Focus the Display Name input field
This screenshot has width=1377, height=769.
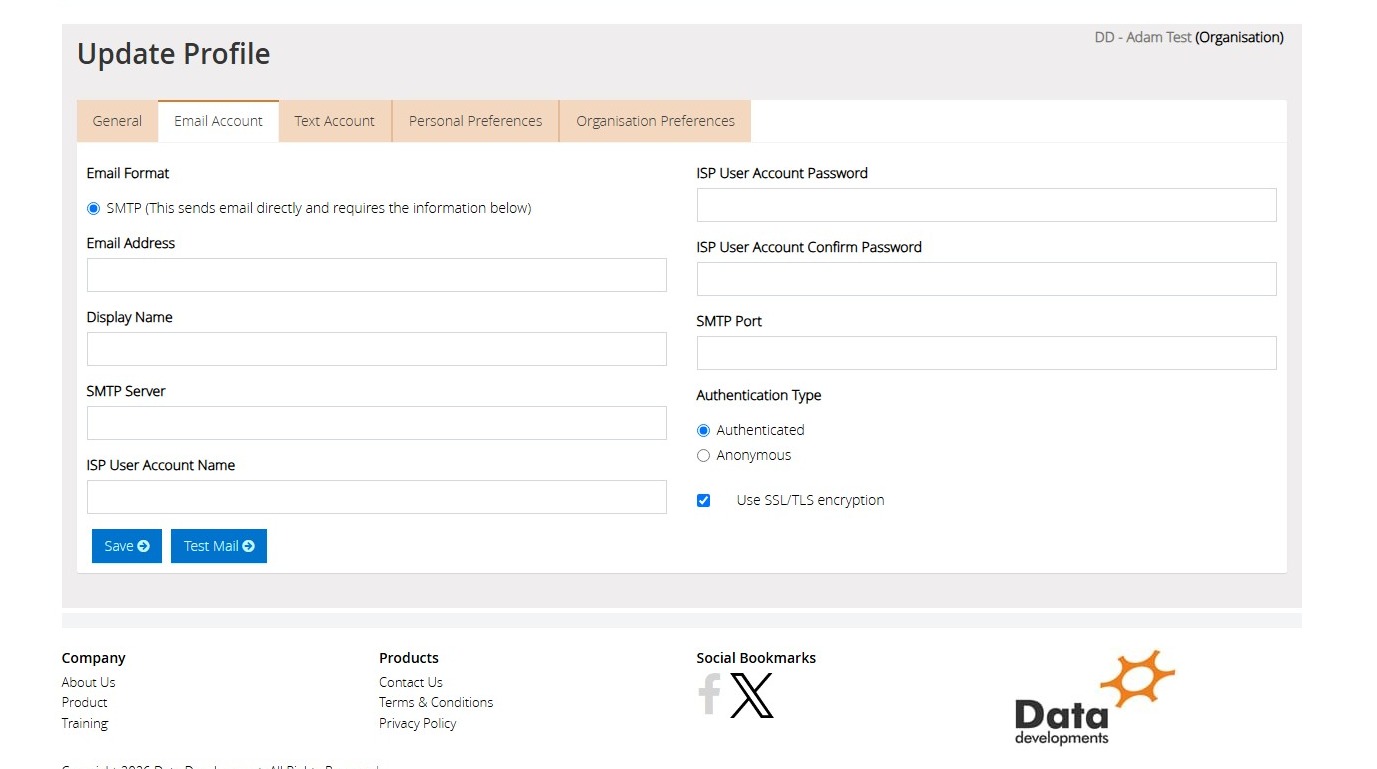click(x=377, y=349)
